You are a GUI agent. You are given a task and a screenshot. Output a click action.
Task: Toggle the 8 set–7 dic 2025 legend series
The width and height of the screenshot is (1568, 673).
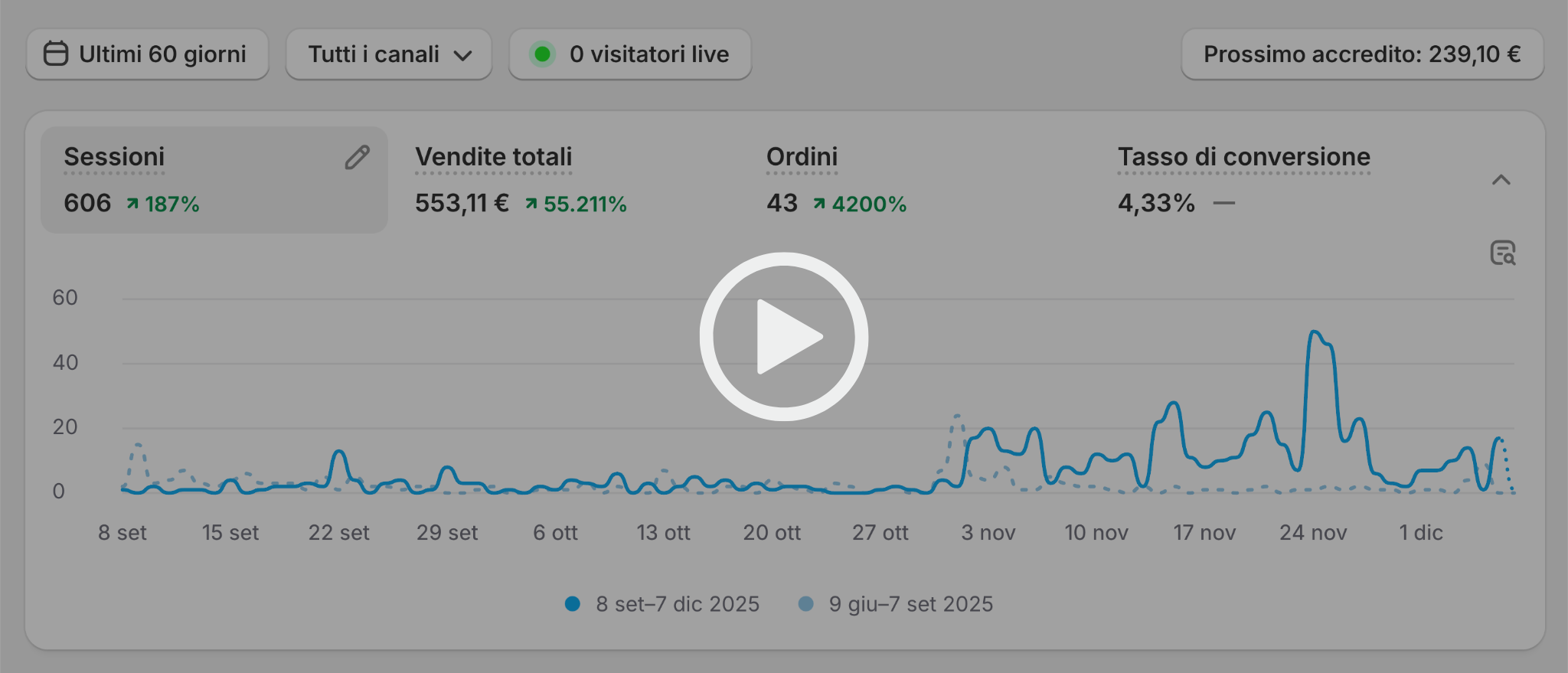tap(663, 604)
